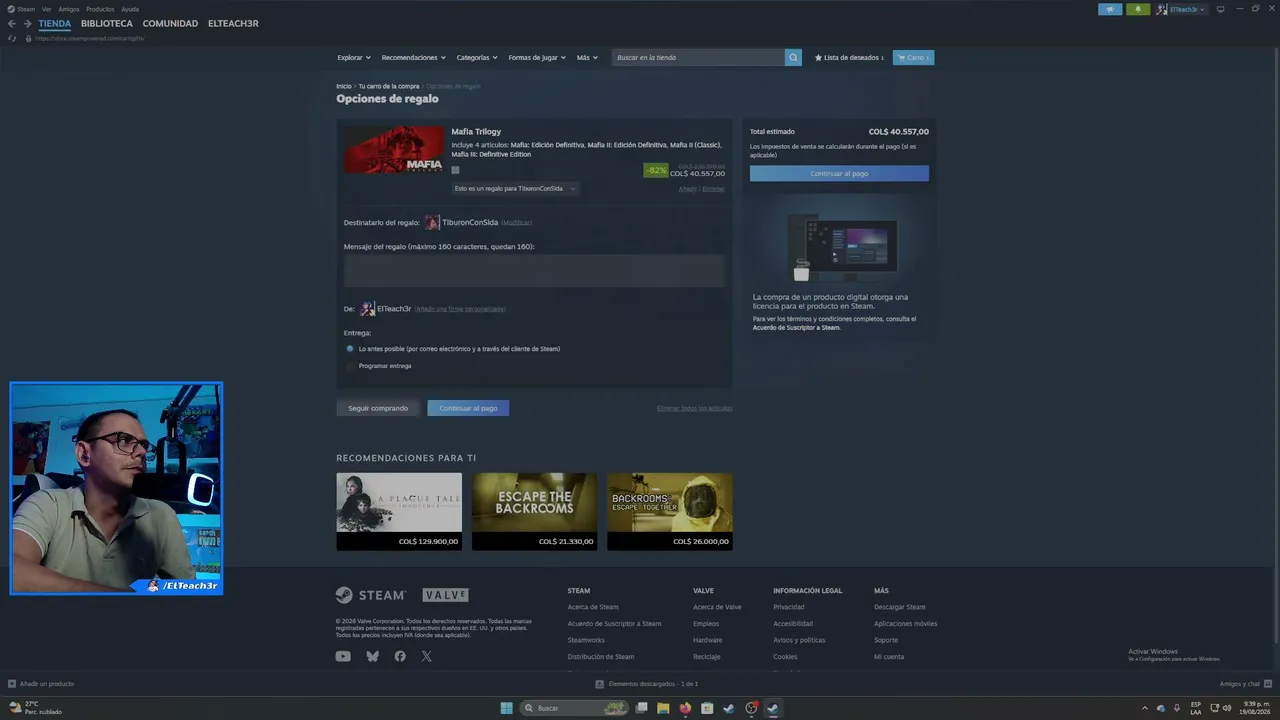The image size is (1280, 720).
Task: Click the downloads icon in bottom bar
Action: point(599,684)
